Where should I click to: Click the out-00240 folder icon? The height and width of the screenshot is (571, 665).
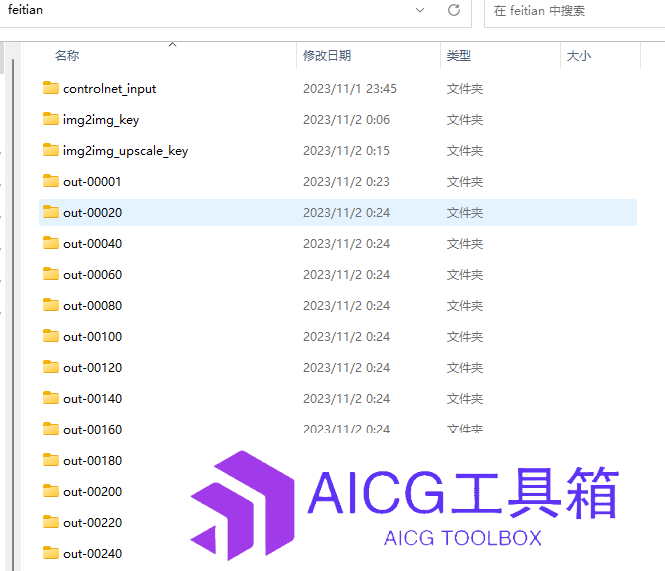(51, 553)
